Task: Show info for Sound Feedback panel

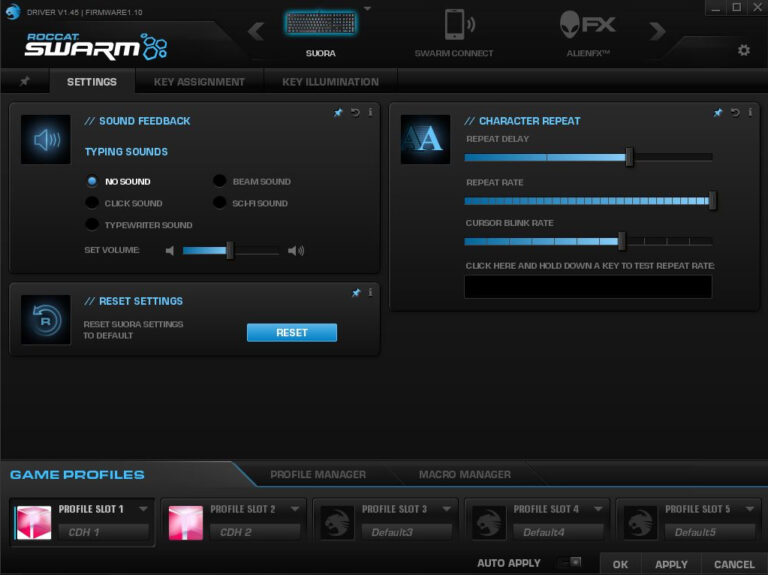Action: (x=370, y=112)
